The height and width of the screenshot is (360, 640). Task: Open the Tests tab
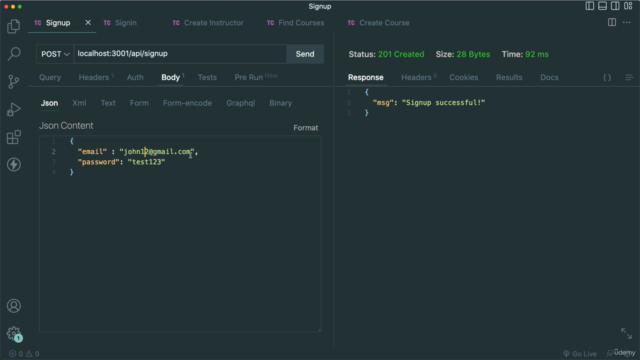[x=207, y=78]
